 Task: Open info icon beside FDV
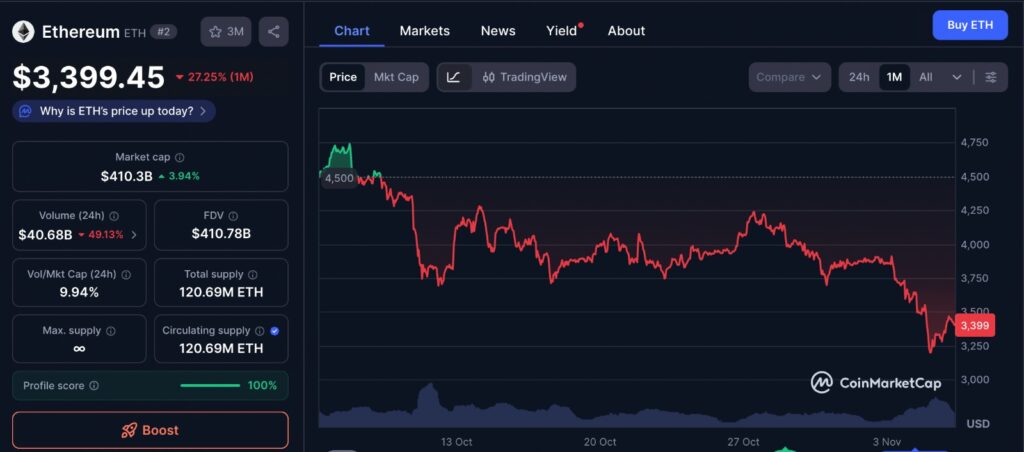233,216
